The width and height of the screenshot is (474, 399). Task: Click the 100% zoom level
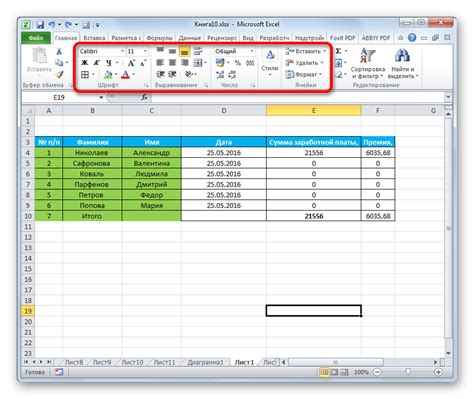click(x=361, y=372)
